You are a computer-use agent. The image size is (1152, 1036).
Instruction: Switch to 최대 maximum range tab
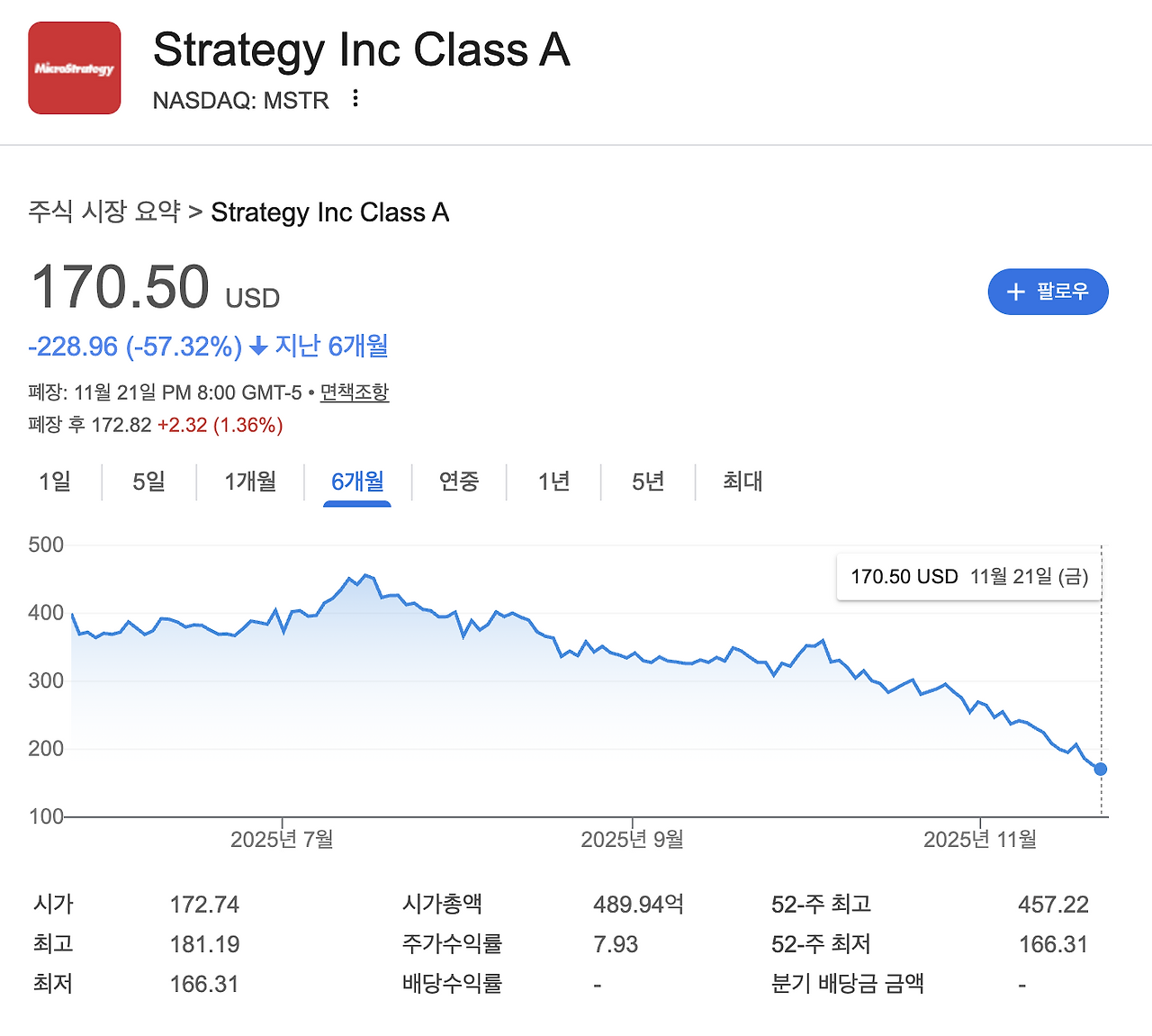742,482
